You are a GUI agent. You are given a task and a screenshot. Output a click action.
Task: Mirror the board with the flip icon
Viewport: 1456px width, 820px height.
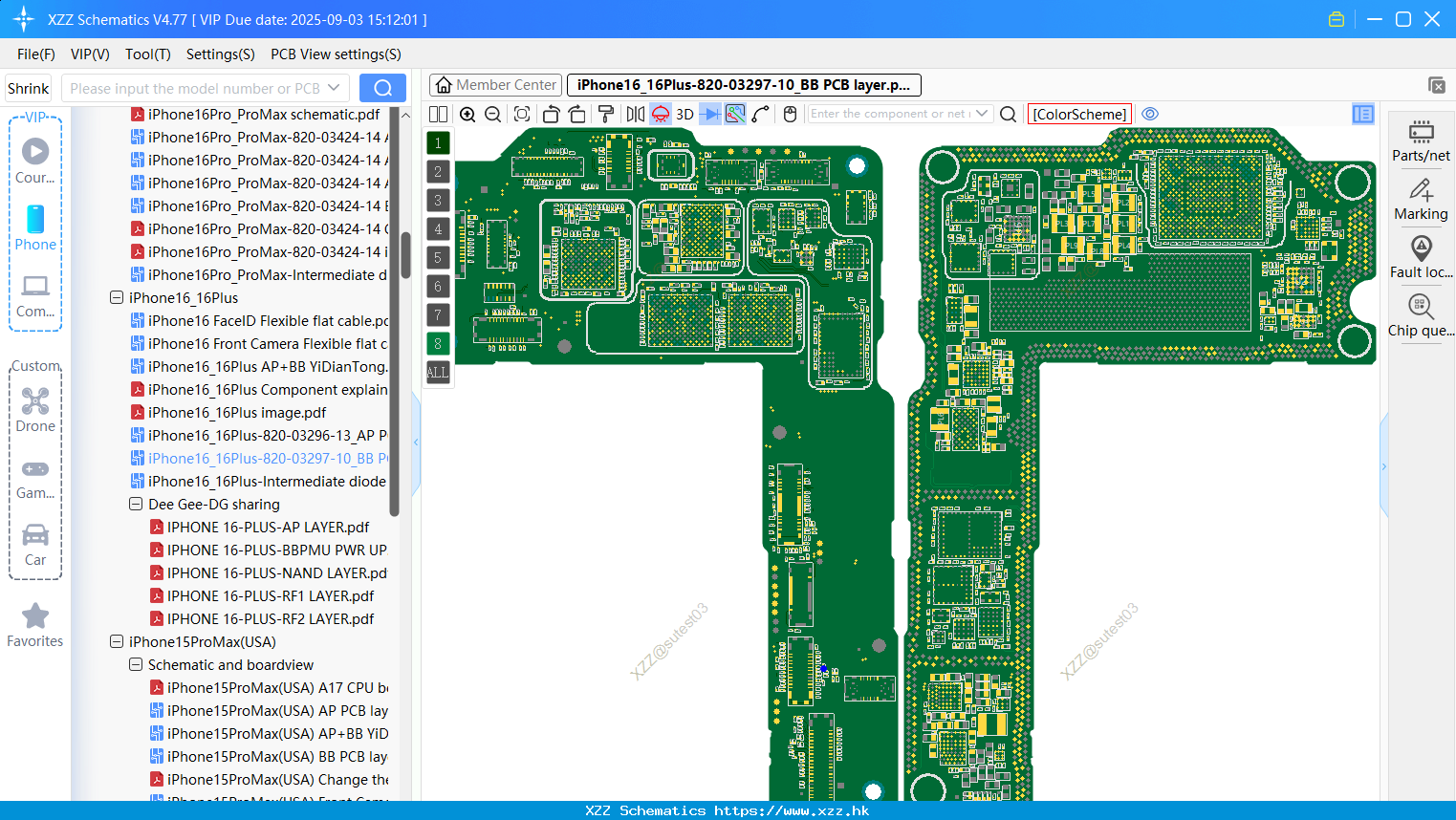(635, 114)
